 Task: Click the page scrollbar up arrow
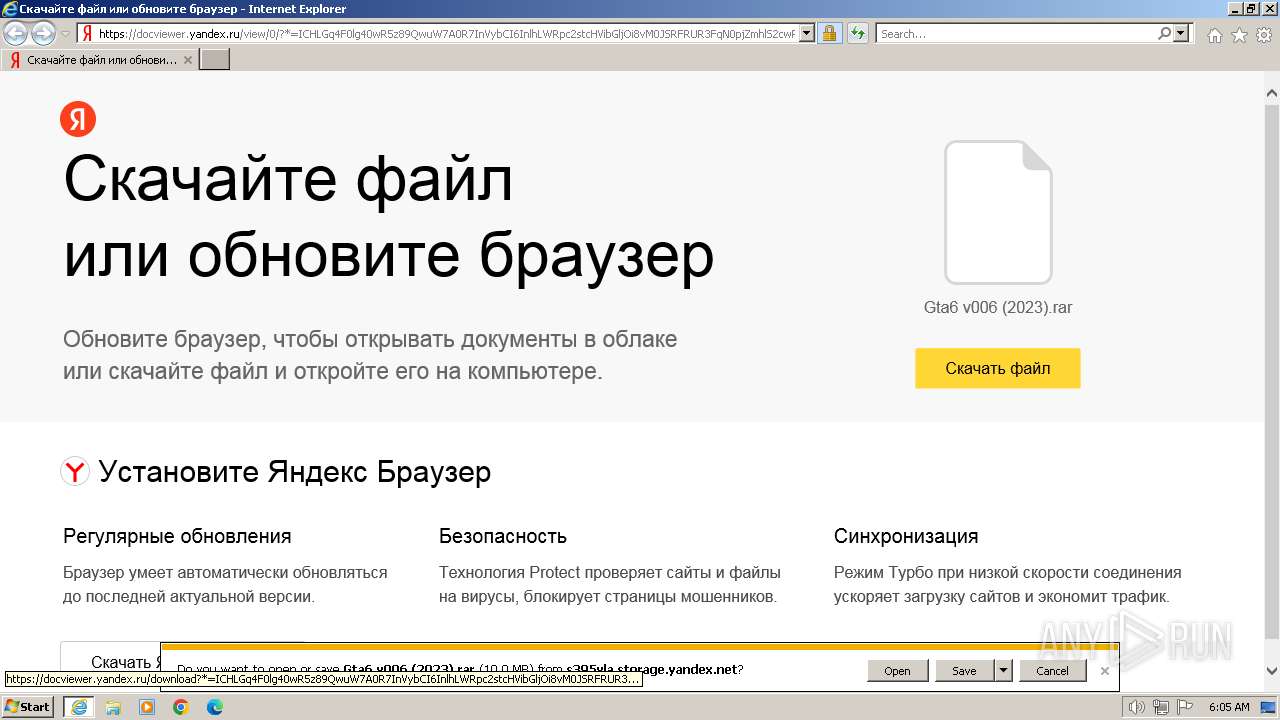[x=1272, y=93]
